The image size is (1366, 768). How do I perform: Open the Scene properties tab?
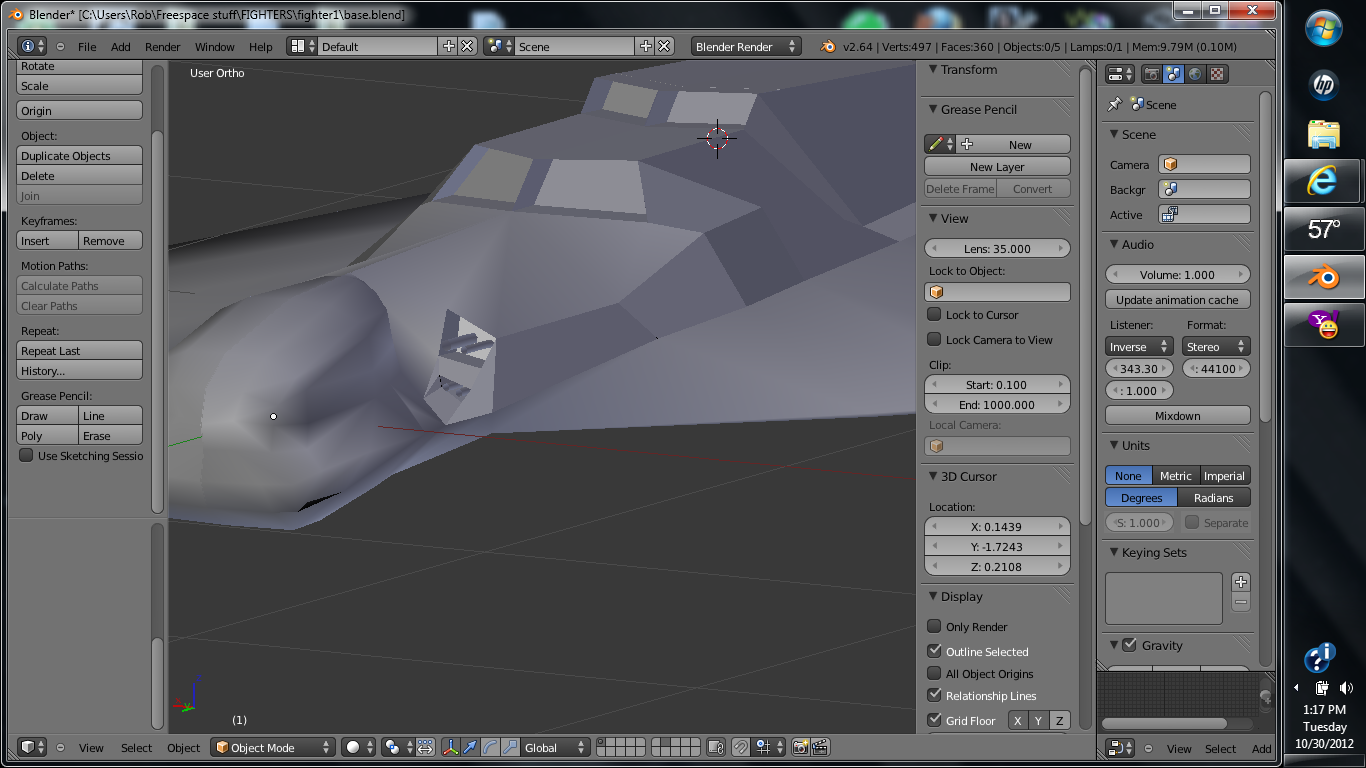[1174, 74]
